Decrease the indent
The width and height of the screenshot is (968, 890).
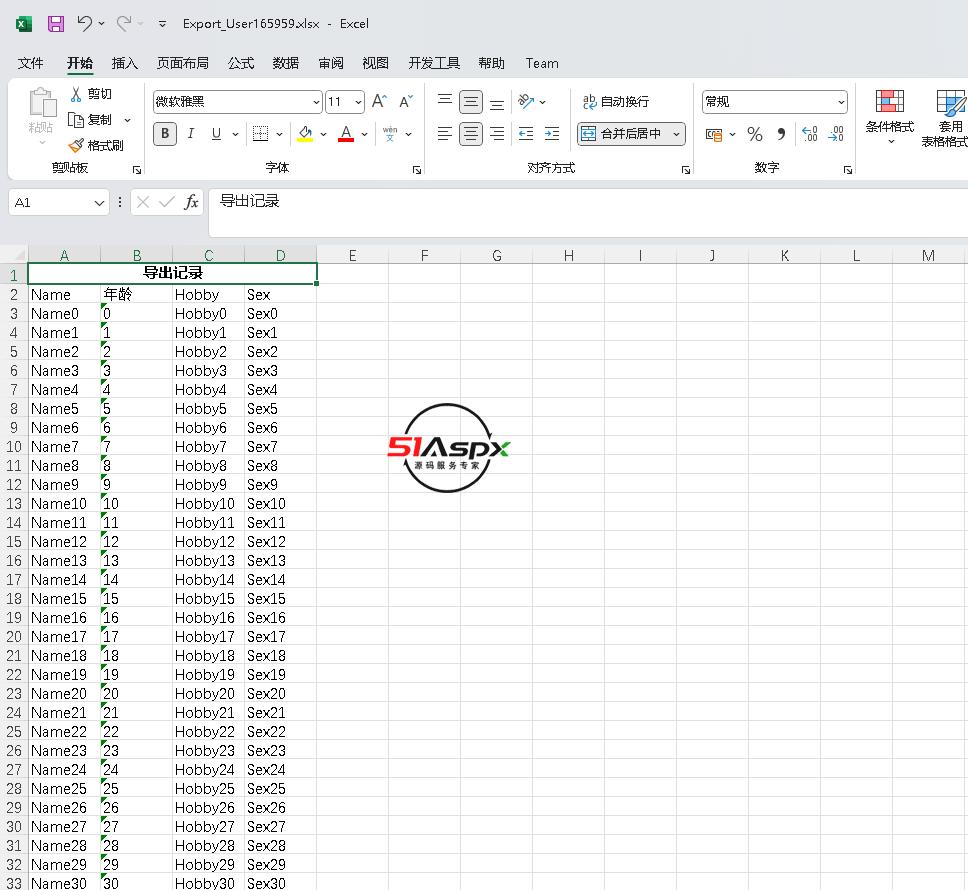point(526,133)
